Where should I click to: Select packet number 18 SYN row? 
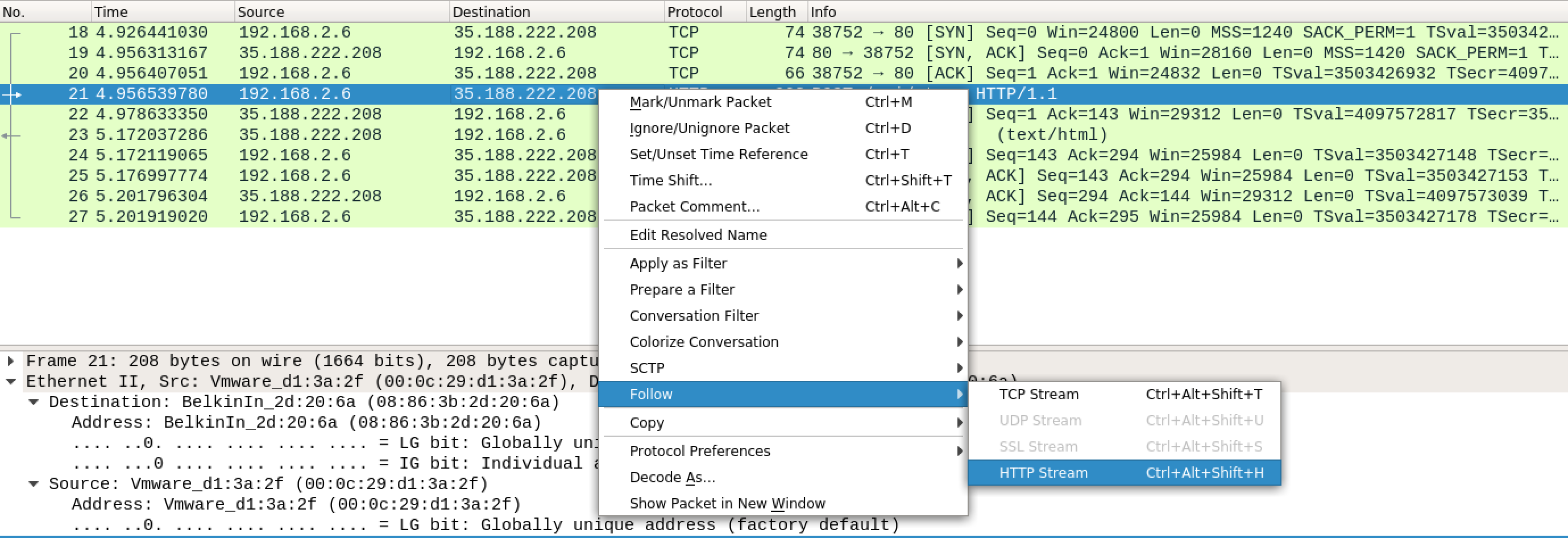click(x=304, y=32)
